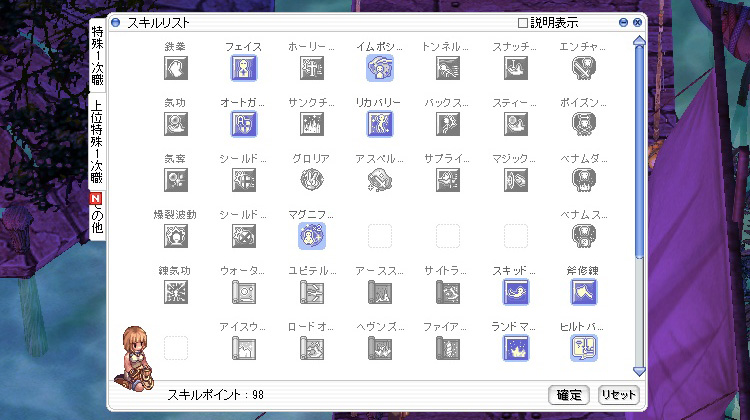Image resolution: width=750 pixels, height=420 pixels.
Task: Click the バックス skill icon
Action: pyautogui.click(x=448, y=124)
